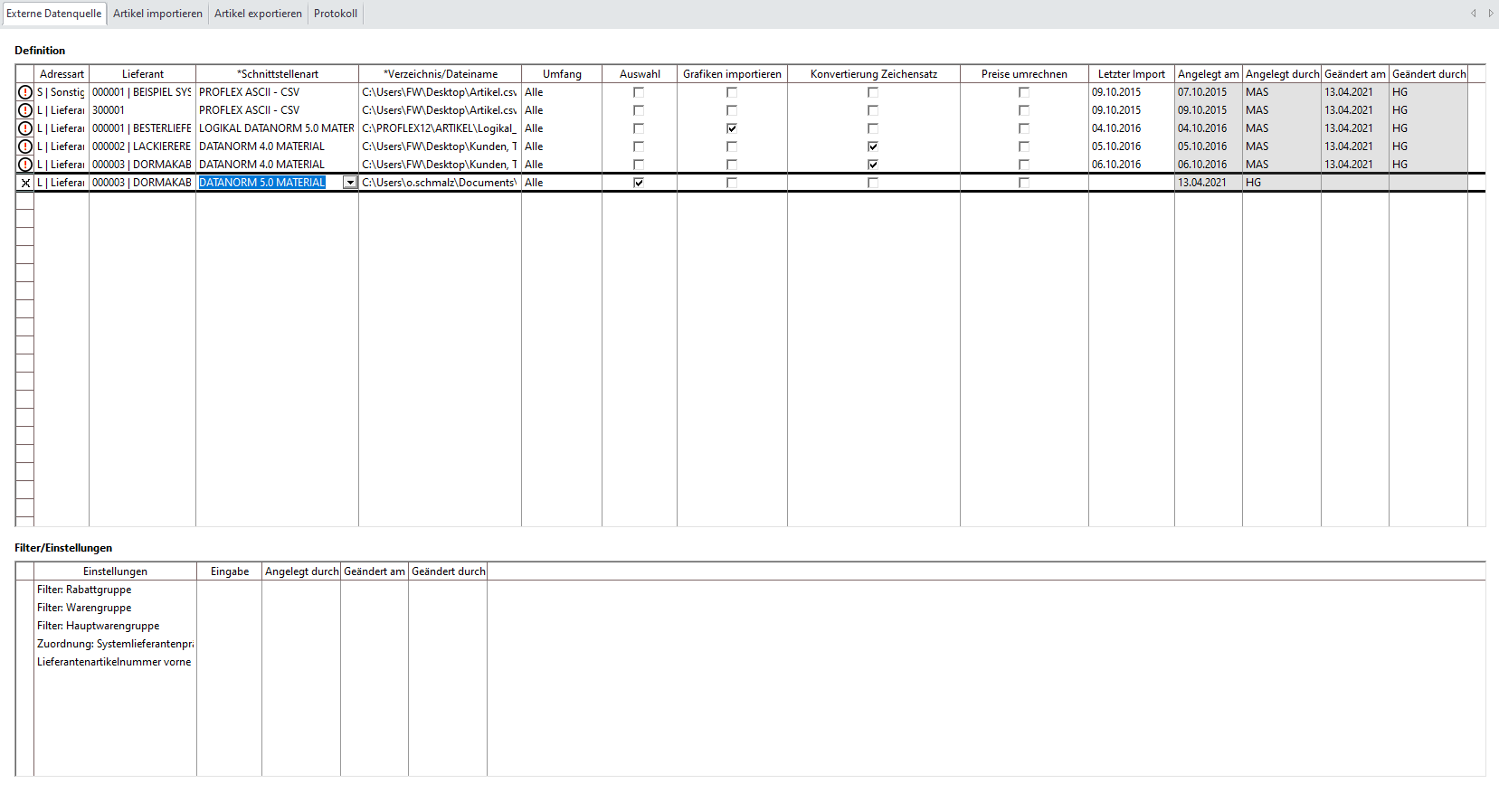The height and width of the screenshot is (812, 1499).
Task: Select the warning icon of the BESTERLIEFE row
Action: click(25, 128)
